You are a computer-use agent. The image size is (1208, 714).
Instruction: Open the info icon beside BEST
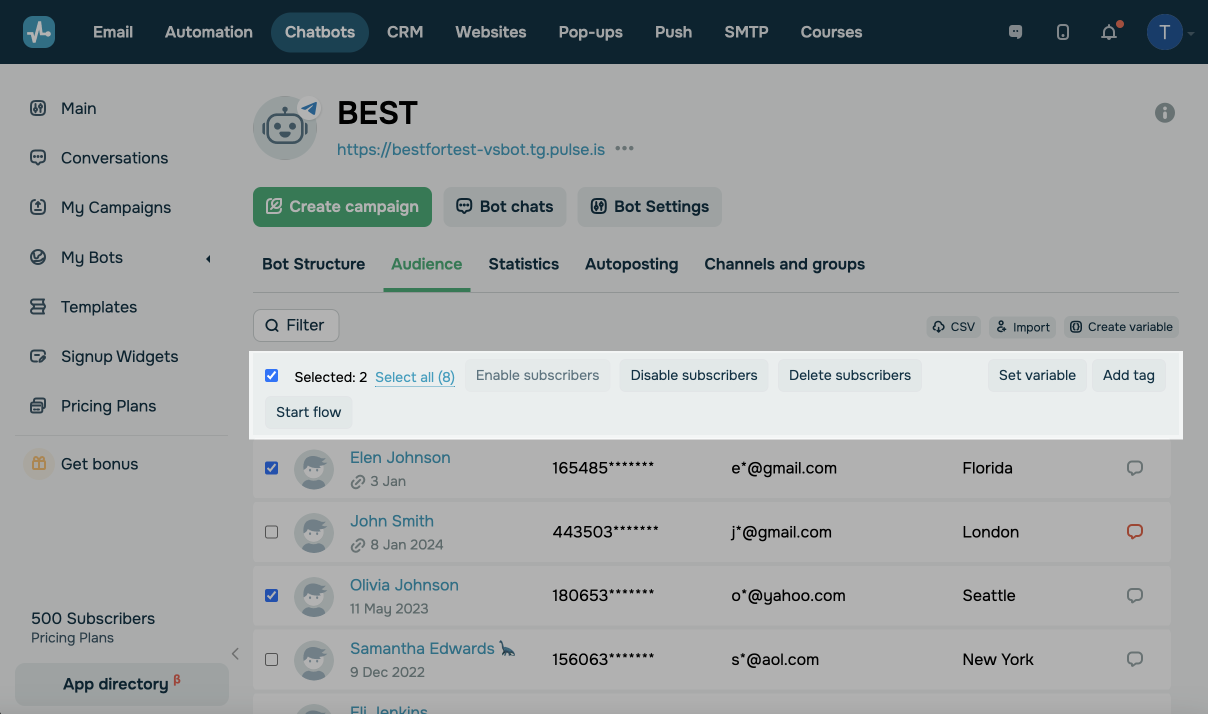(x=1164, y=113)
